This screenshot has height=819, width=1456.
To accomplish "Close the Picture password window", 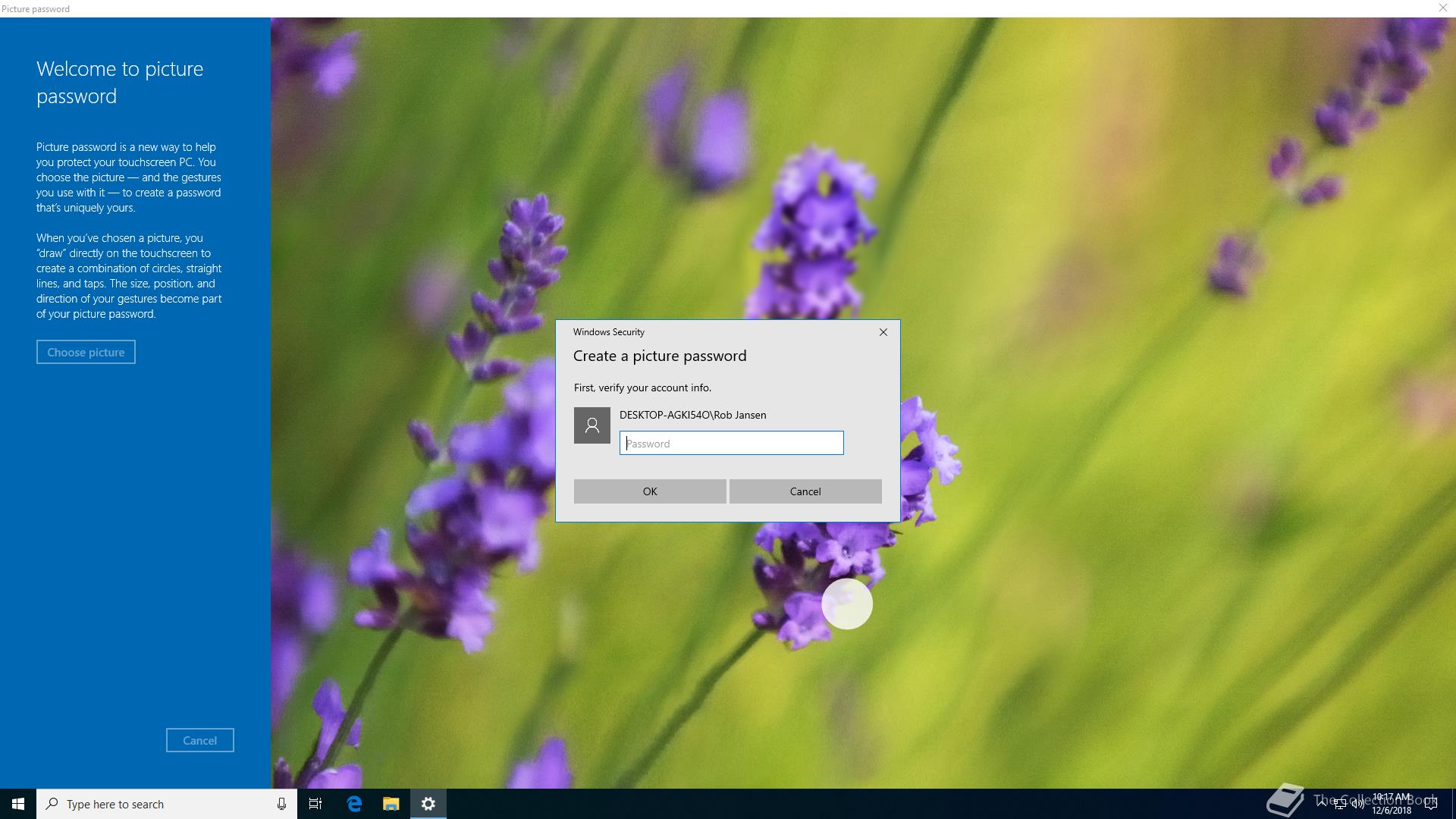I will coord(1442,8).
